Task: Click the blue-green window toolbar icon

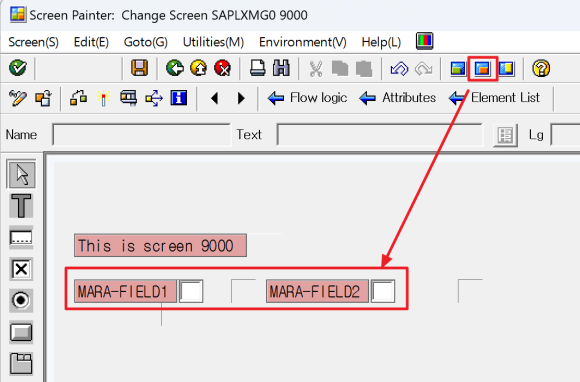Action: point(458,68)
